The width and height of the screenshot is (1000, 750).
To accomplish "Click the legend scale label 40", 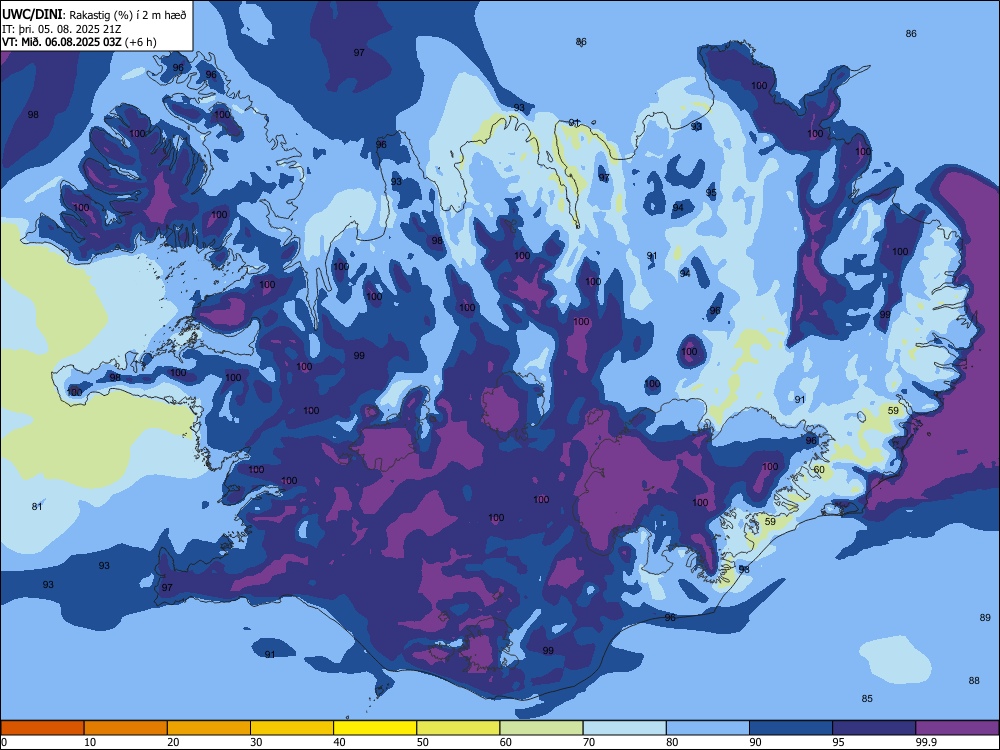I will [339, 742].
